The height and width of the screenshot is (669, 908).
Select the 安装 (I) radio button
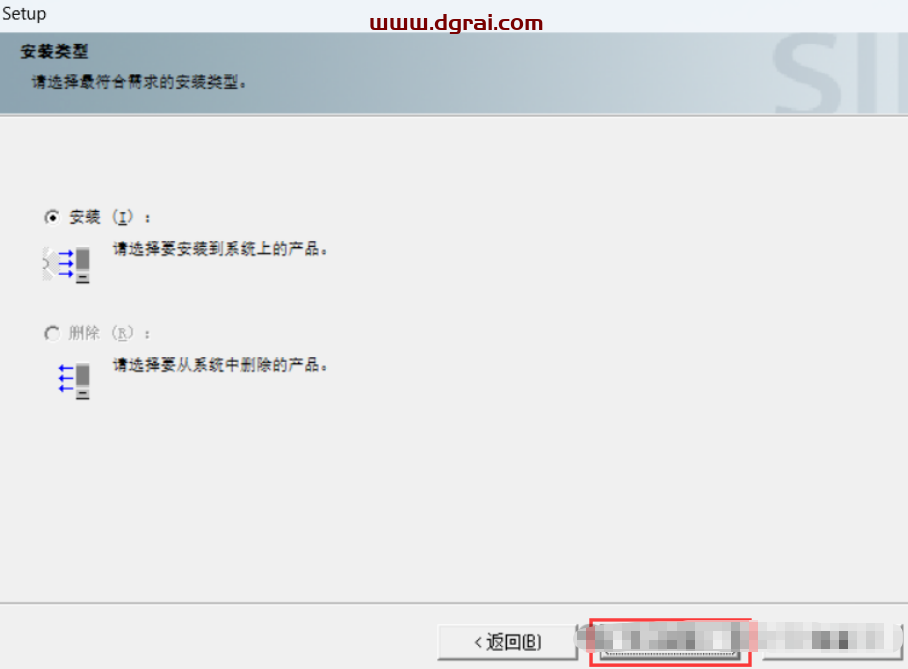point(52,217)
